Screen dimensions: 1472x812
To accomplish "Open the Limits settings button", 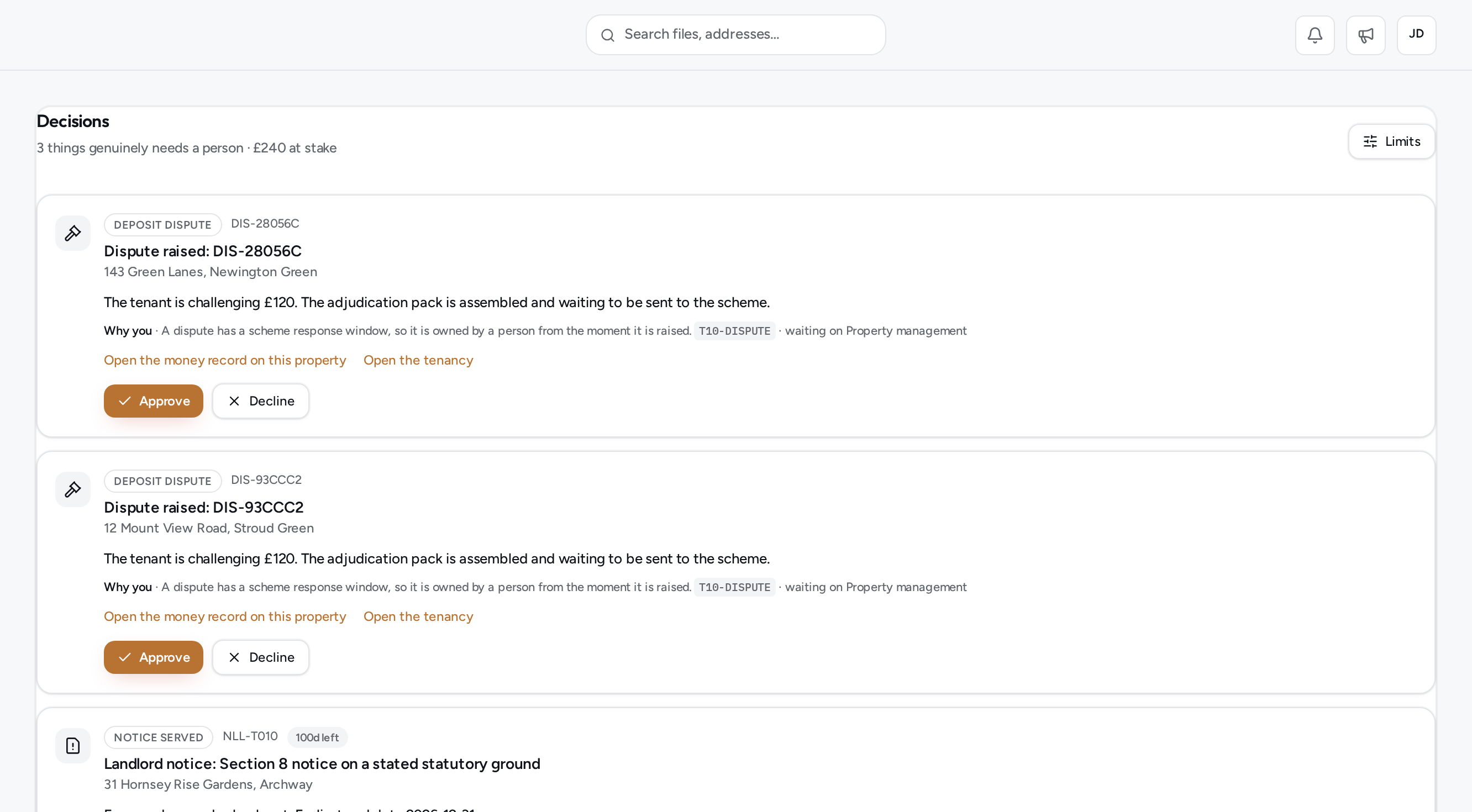I will [1391, 141].
